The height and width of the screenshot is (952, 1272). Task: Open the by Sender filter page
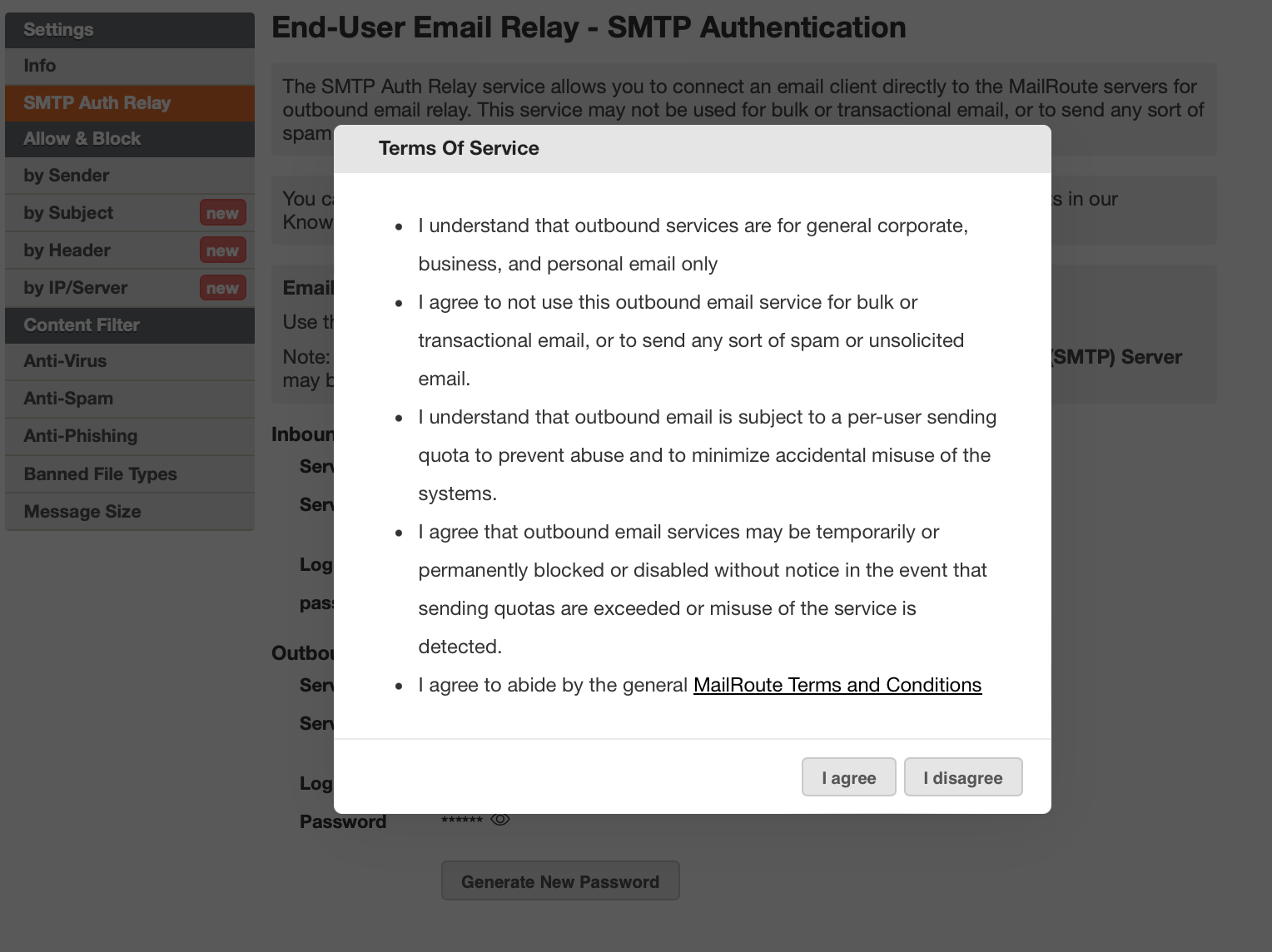(130, 176)
